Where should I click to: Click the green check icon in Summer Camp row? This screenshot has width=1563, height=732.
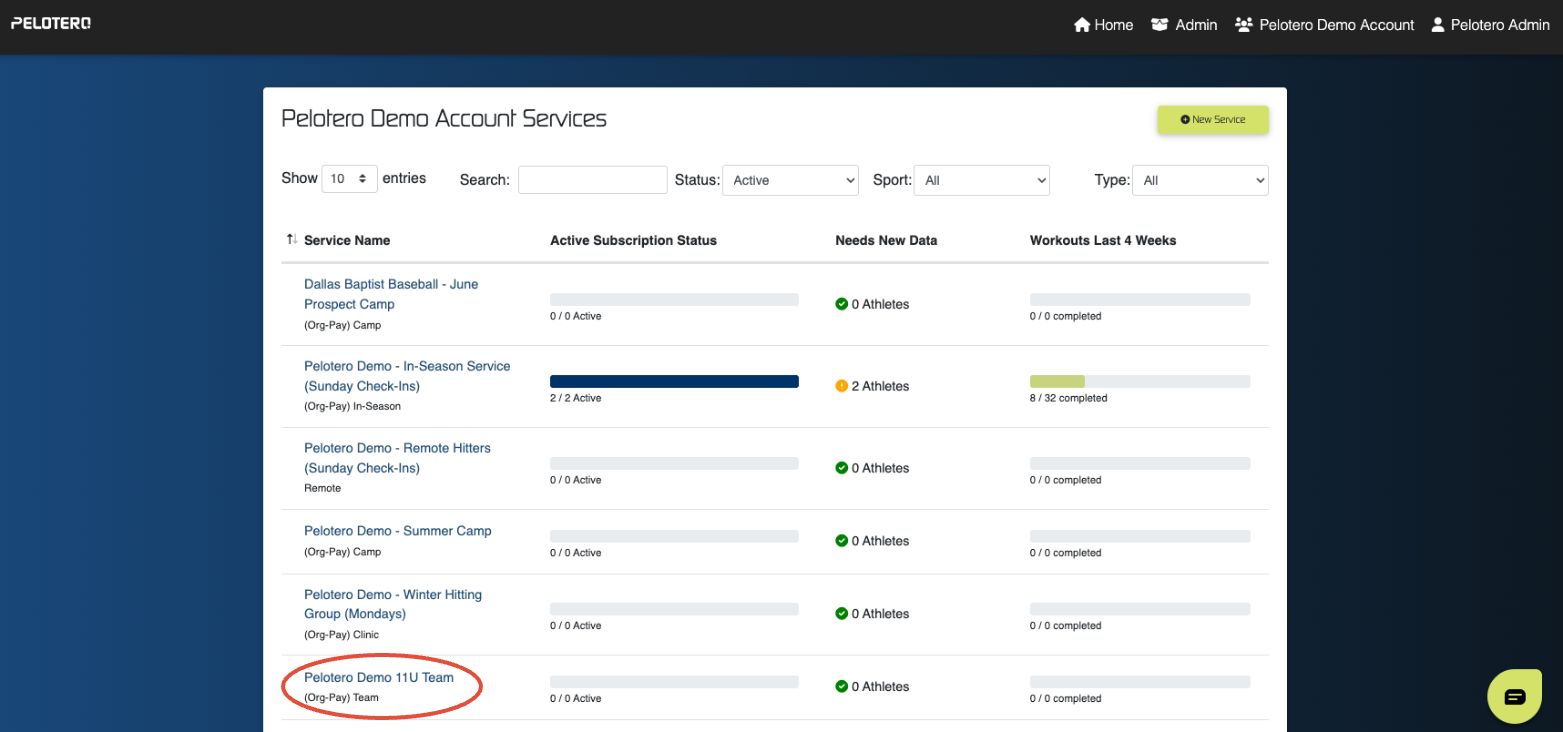(841, 541)
